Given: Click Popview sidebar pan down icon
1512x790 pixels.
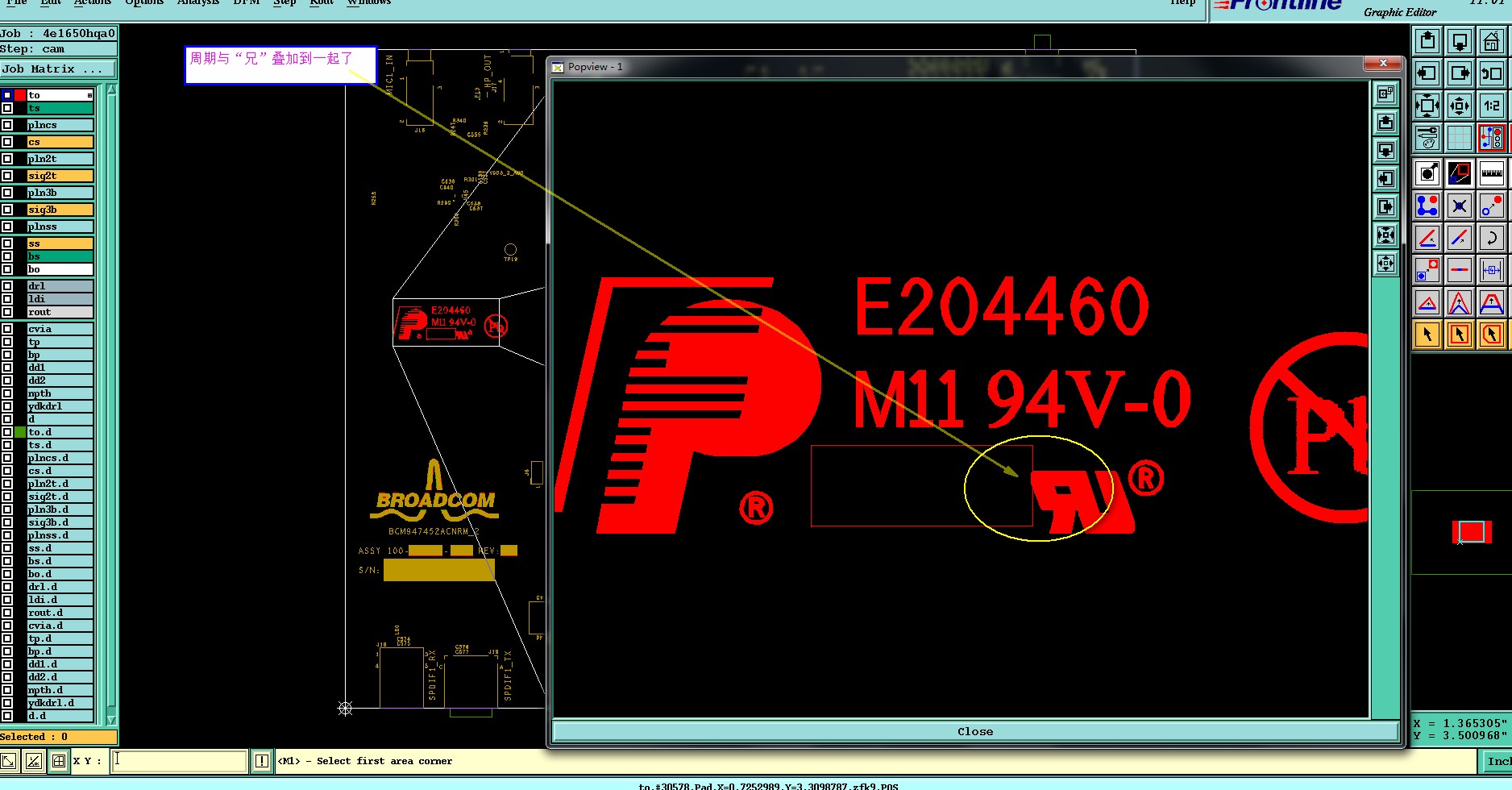Looking at the screenshot, I should click(1385, 150).
